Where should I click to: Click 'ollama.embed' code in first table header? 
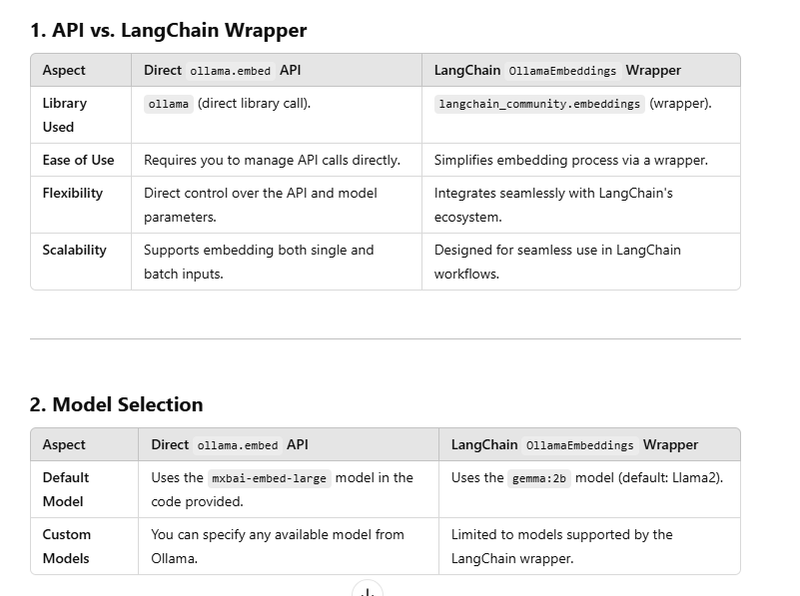click(230, 71)
